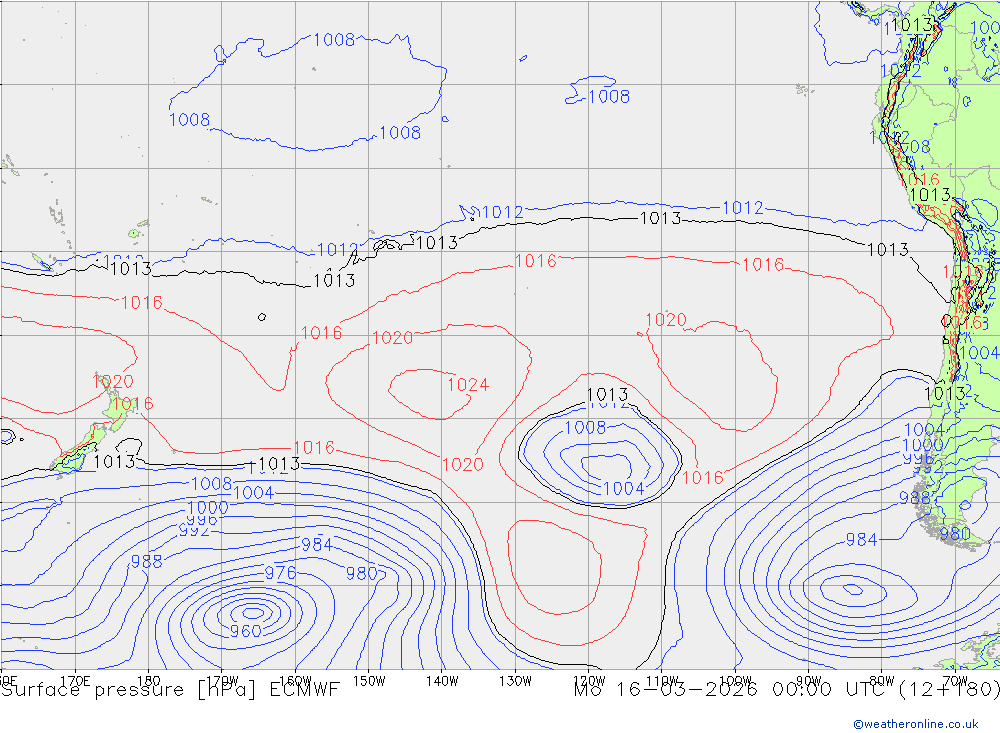Screen dimensions: 1000x733
Task: Click the 130W longitude axis label
Action: [515, 681]
